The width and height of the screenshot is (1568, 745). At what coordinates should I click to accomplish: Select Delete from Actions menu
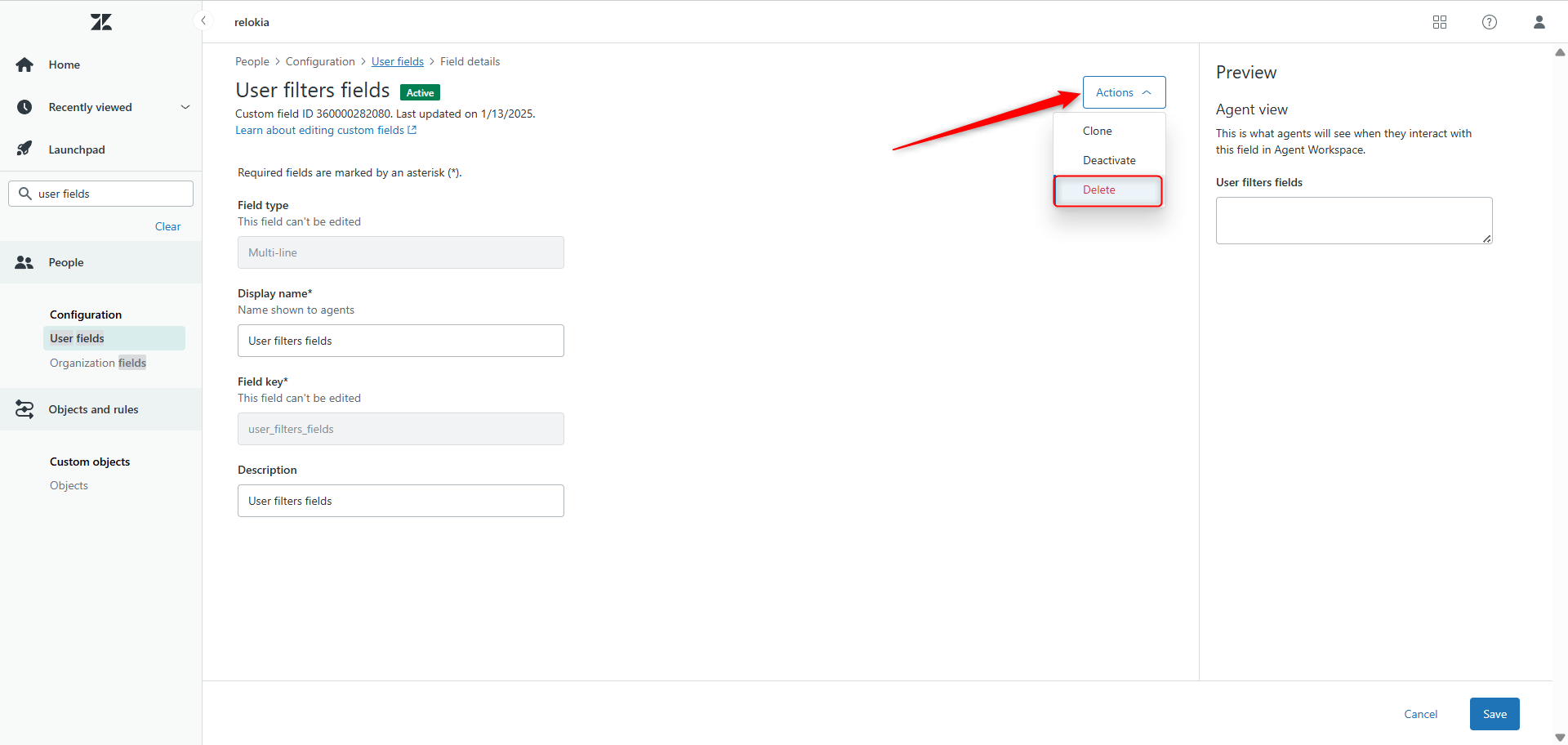coord(1098,190)
